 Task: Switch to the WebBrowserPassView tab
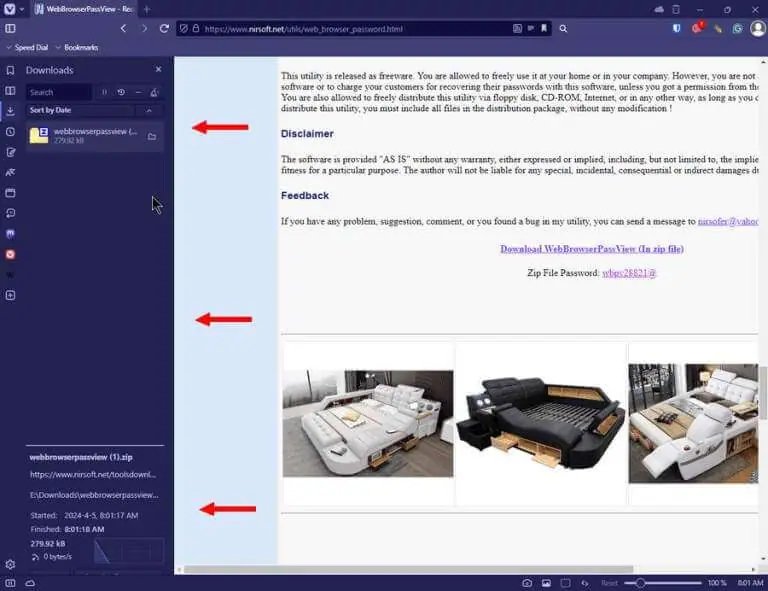pyautogui.click(x=85, y=9)
